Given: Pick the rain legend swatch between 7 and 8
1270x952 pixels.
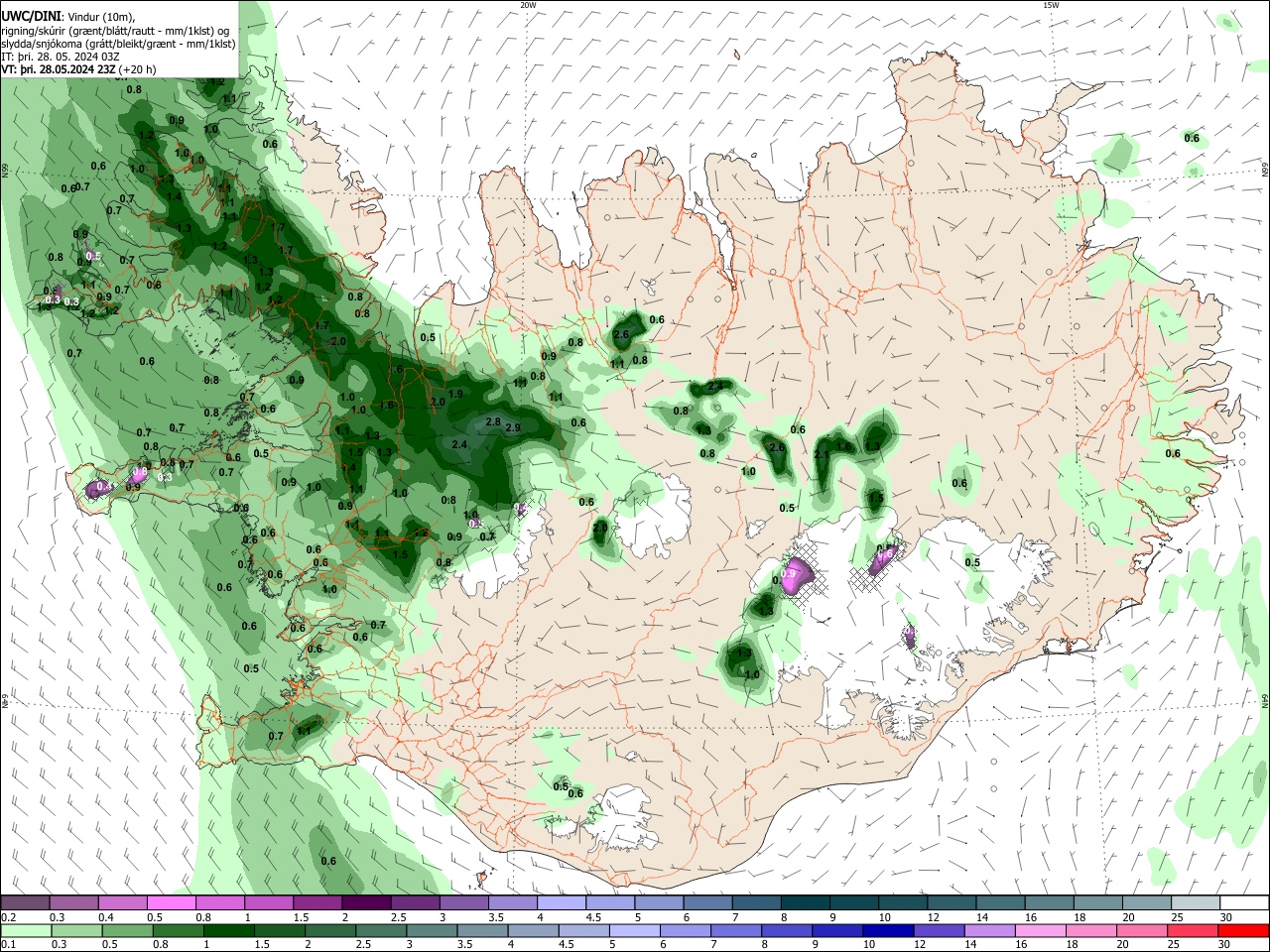Looking at the screenshot, I should [735, 930].
